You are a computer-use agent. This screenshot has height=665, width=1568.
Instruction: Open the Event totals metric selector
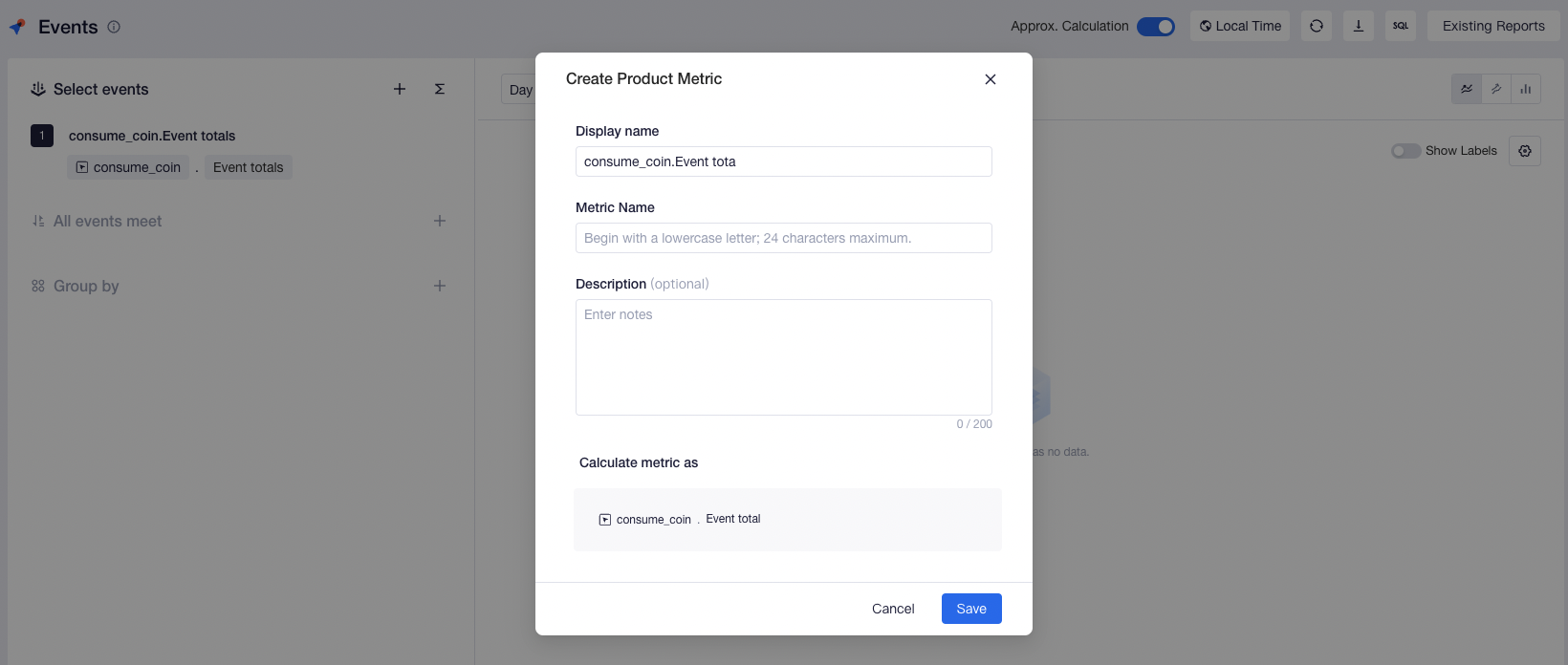pyautogui.click(x=249, y=167)
